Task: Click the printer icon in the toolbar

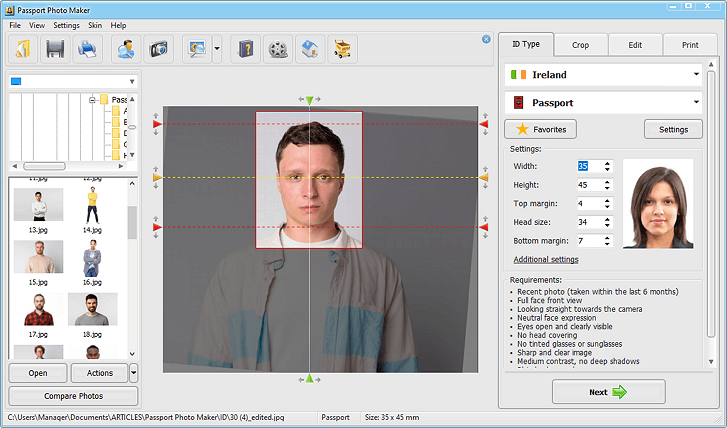Action: (x=87, y=49)
